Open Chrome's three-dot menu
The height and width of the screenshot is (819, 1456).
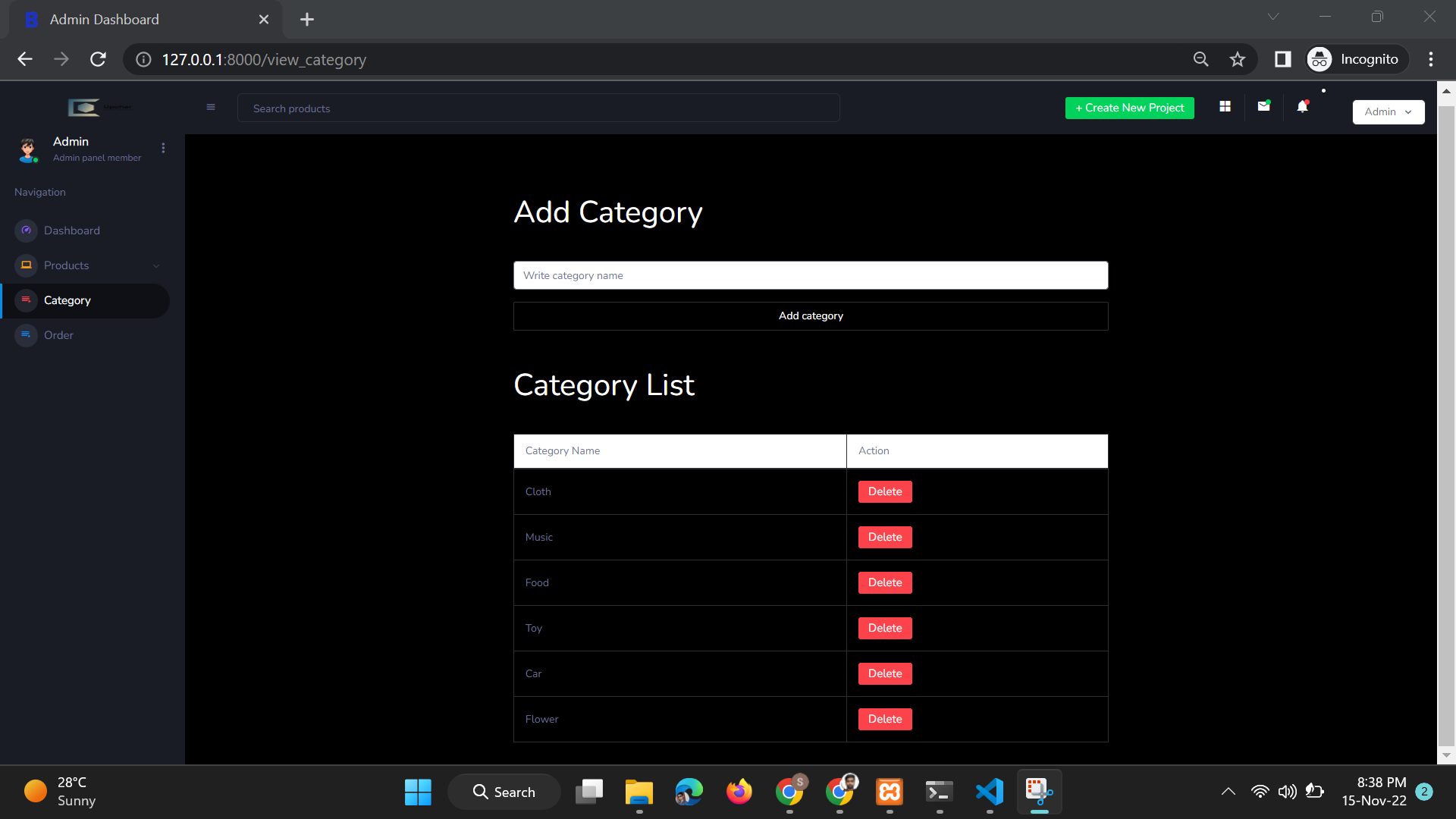click(1431, 59)
